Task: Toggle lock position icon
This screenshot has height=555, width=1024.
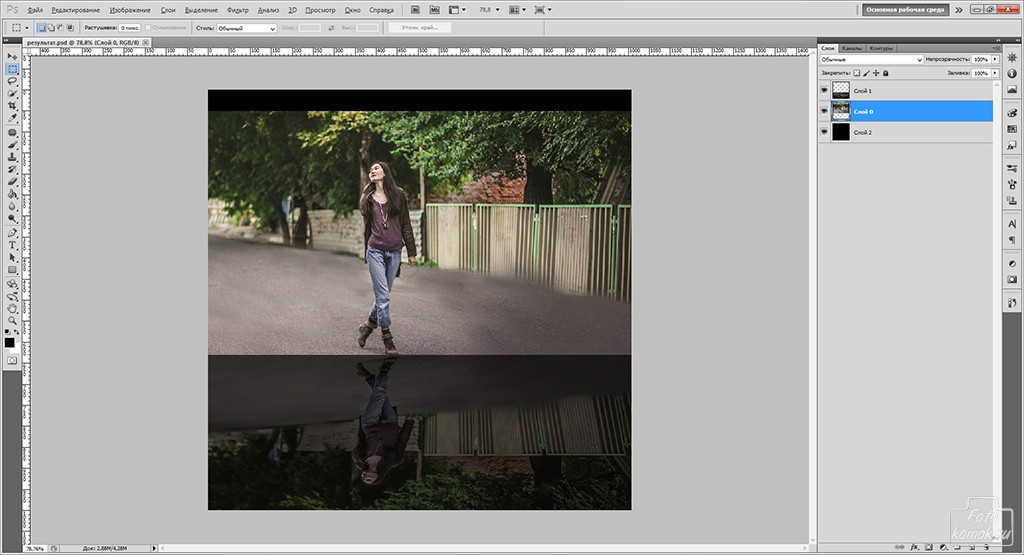Action: (x=876, y=73)
